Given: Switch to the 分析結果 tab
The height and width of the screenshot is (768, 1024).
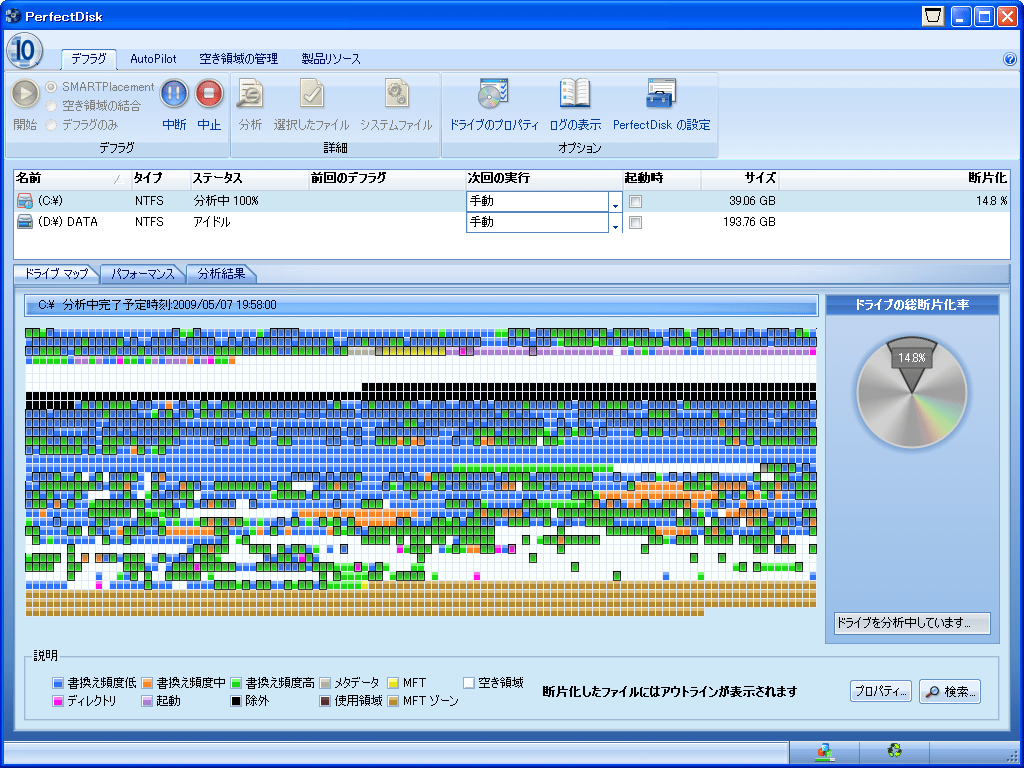Looking at the screenshot, I should pyautogui.click(x=221, y=274).
